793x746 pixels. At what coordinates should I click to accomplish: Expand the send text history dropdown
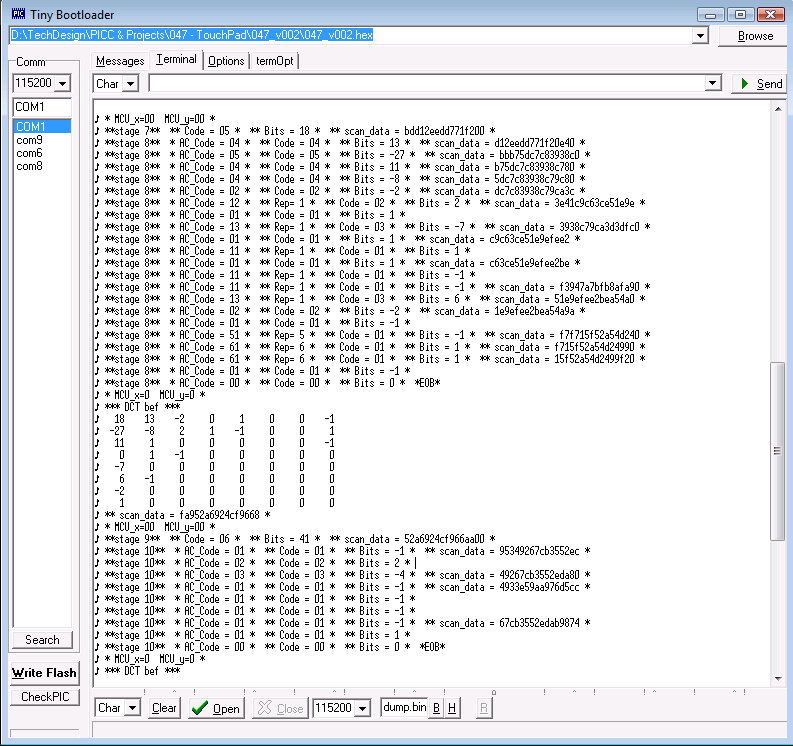point(713,83)
